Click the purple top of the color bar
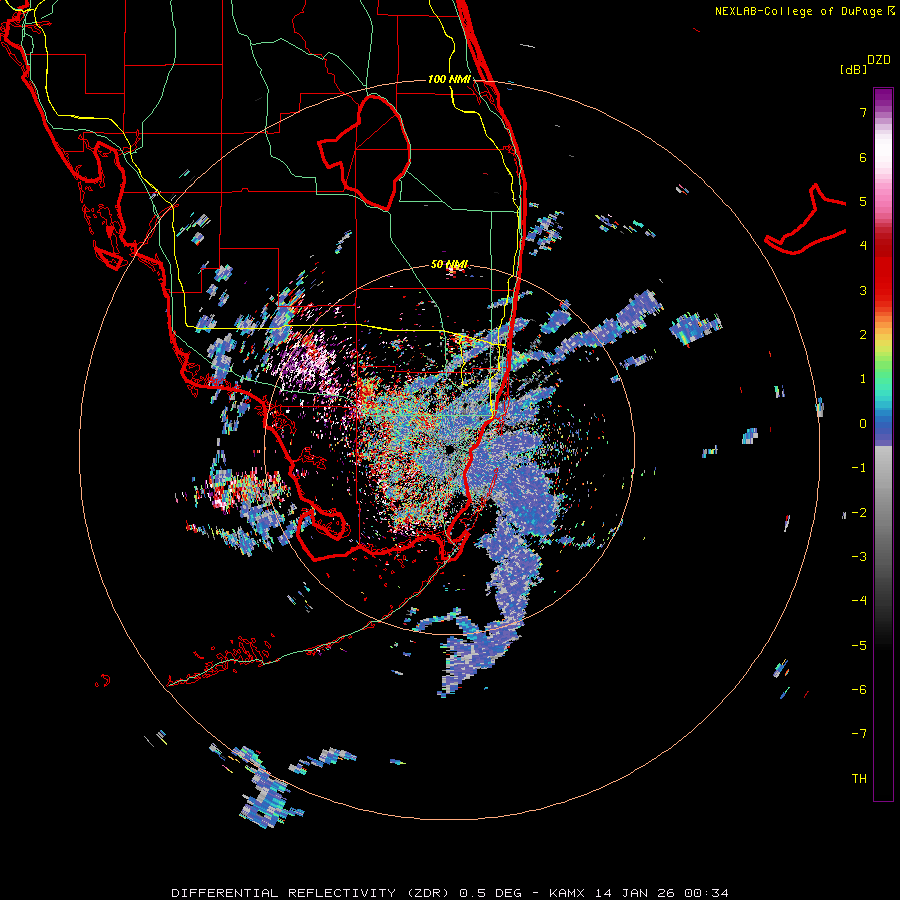Image resolution: width=900 pixels, height=900 pixels. point(883,100)
